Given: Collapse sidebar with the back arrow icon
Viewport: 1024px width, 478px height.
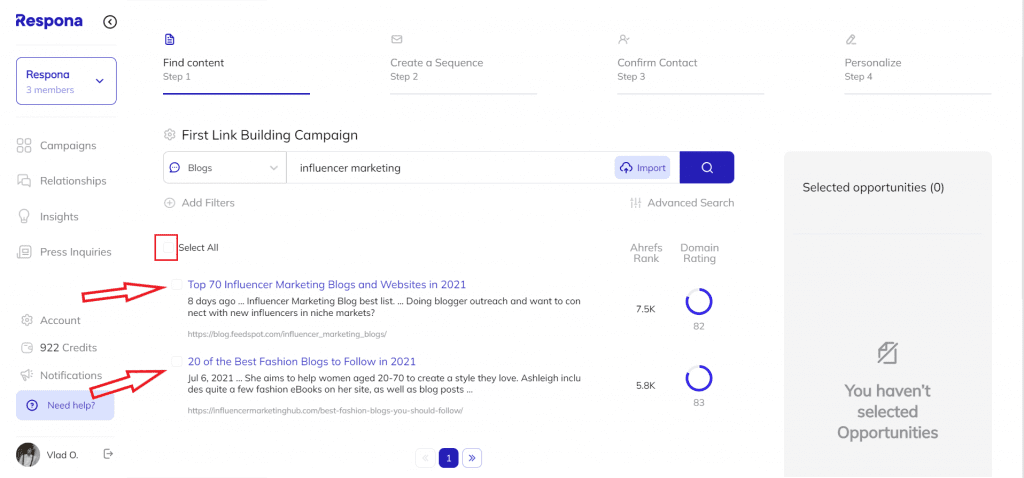Looking at the screenshot, I should click(110, 22).
